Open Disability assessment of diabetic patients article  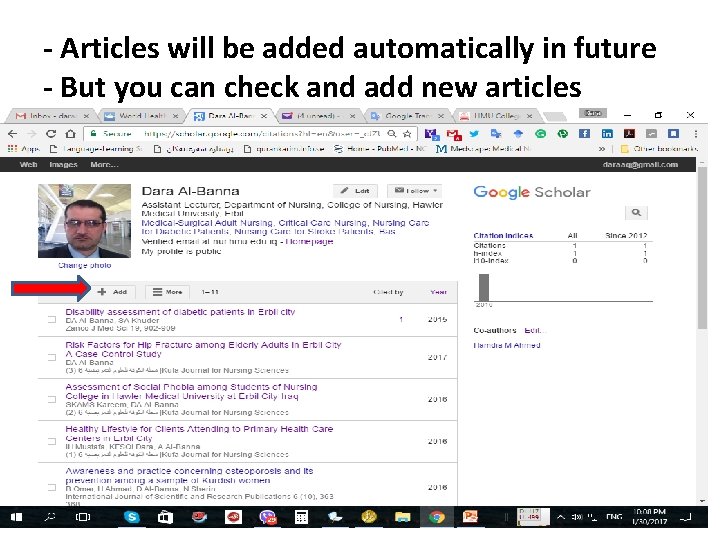click(180, 312)
